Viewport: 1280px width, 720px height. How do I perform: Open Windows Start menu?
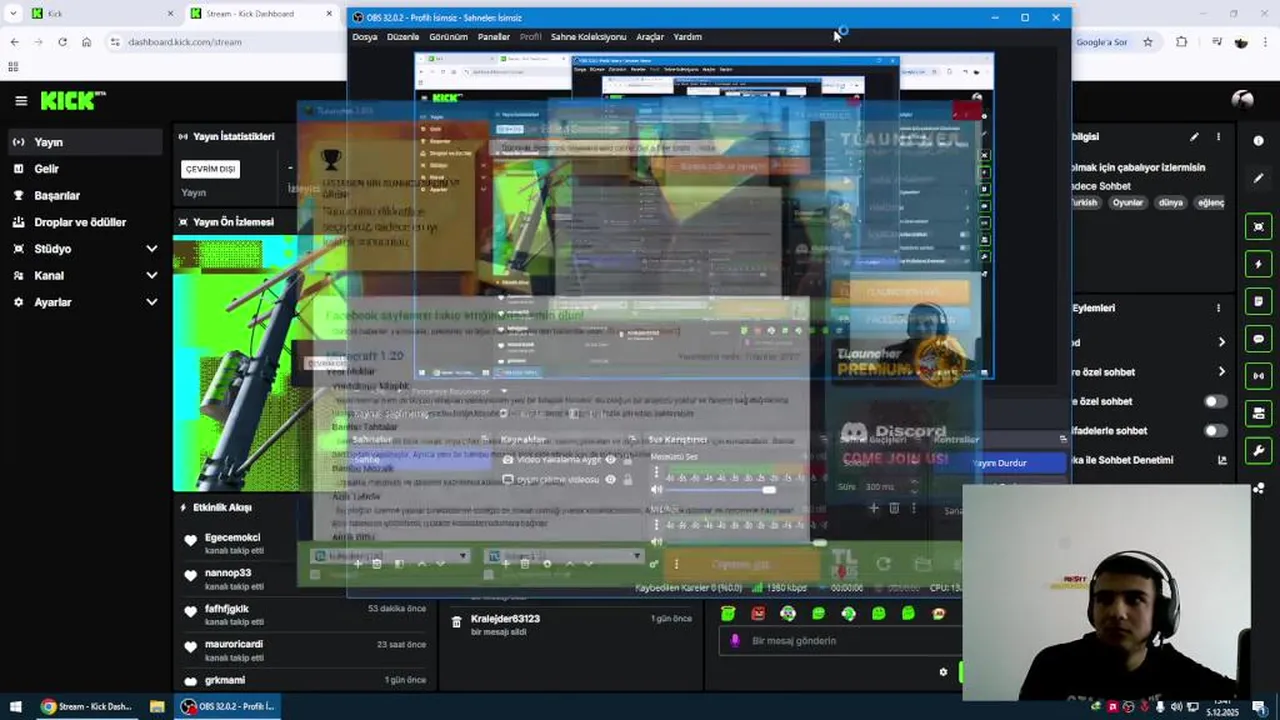[15, 706]
